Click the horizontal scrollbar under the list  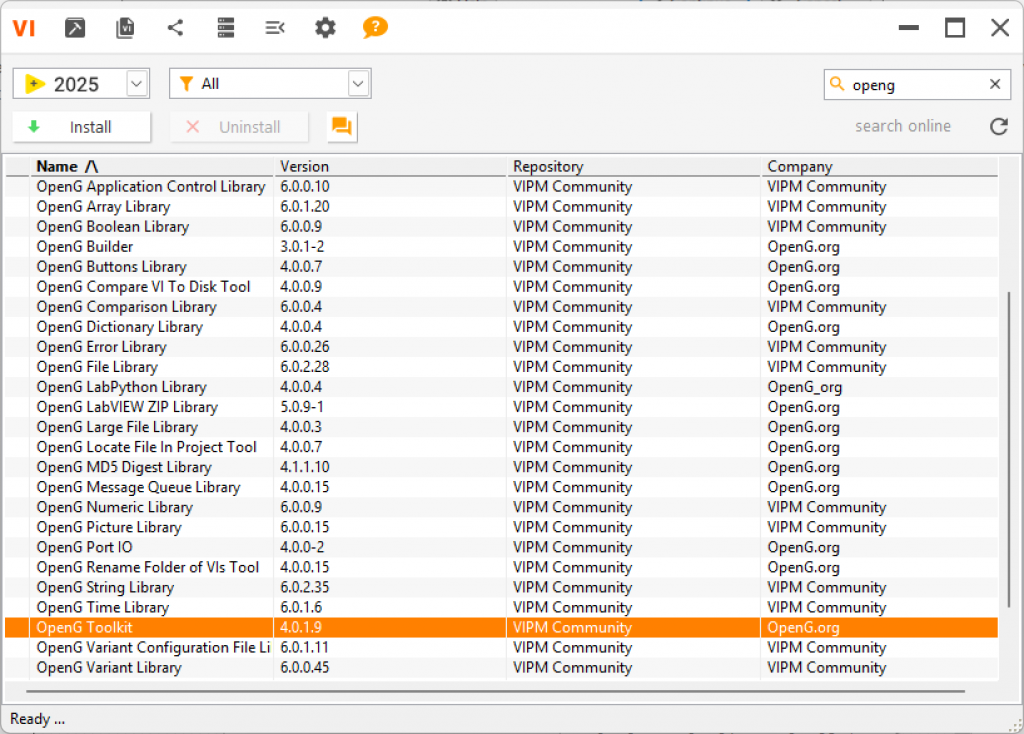(x=495, y=691)
